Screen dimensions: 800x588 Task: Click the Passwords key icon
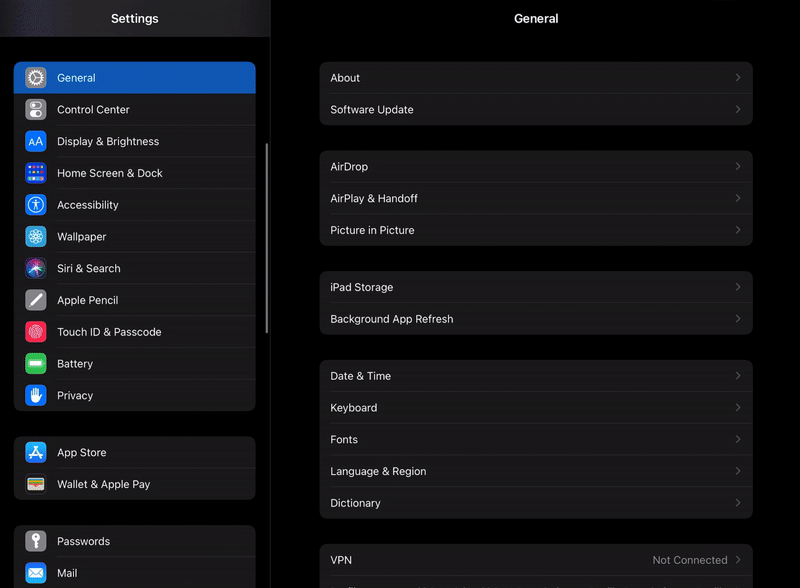pyautogui.click(x=36, y=541)
